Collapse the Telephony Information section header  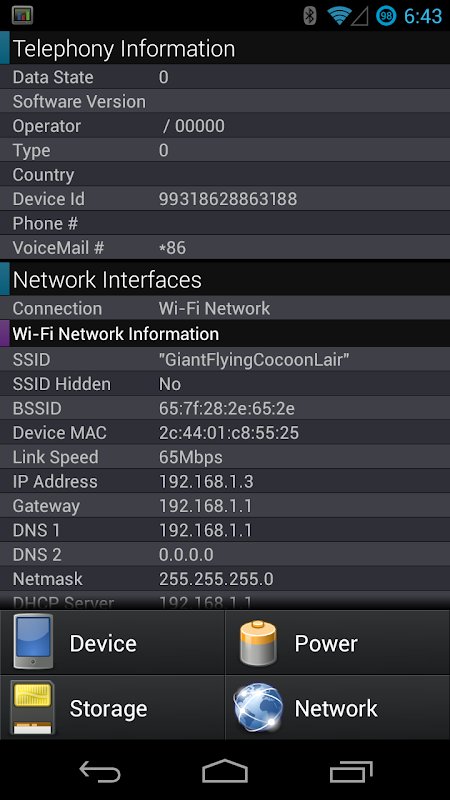click(225, 48)
